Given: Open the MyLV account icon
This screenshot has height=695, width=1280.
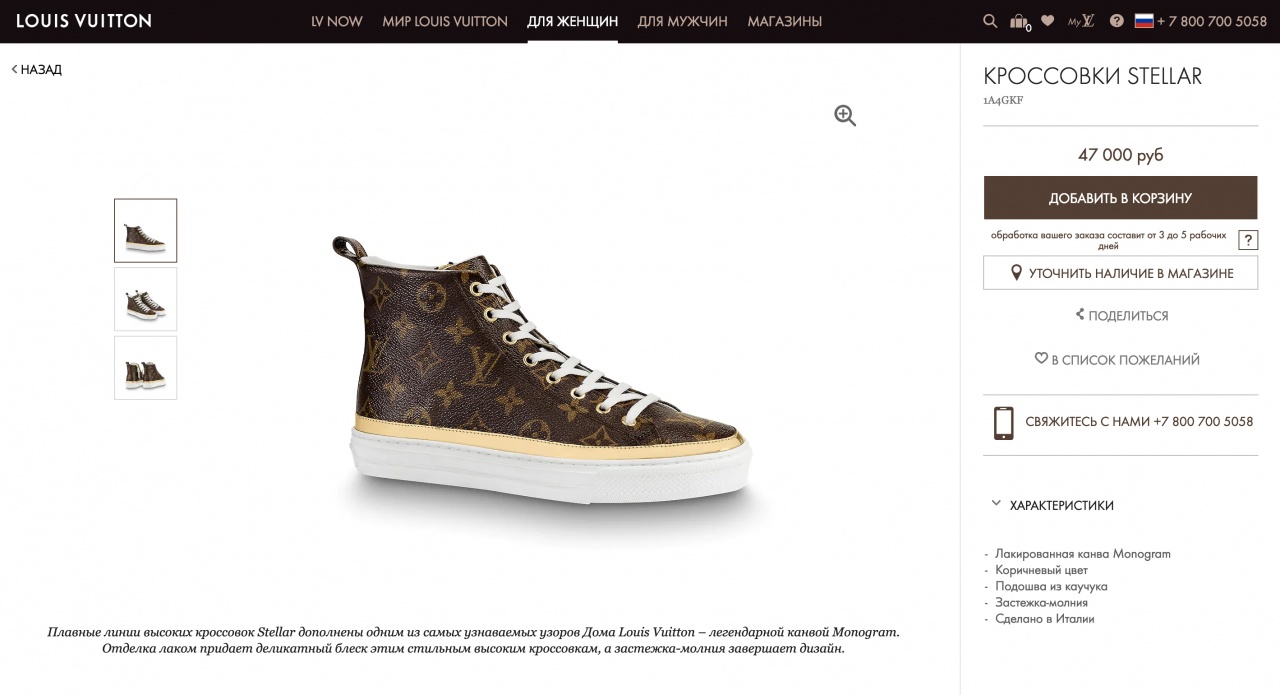Looking at the screenshot, I should 1080,21.
